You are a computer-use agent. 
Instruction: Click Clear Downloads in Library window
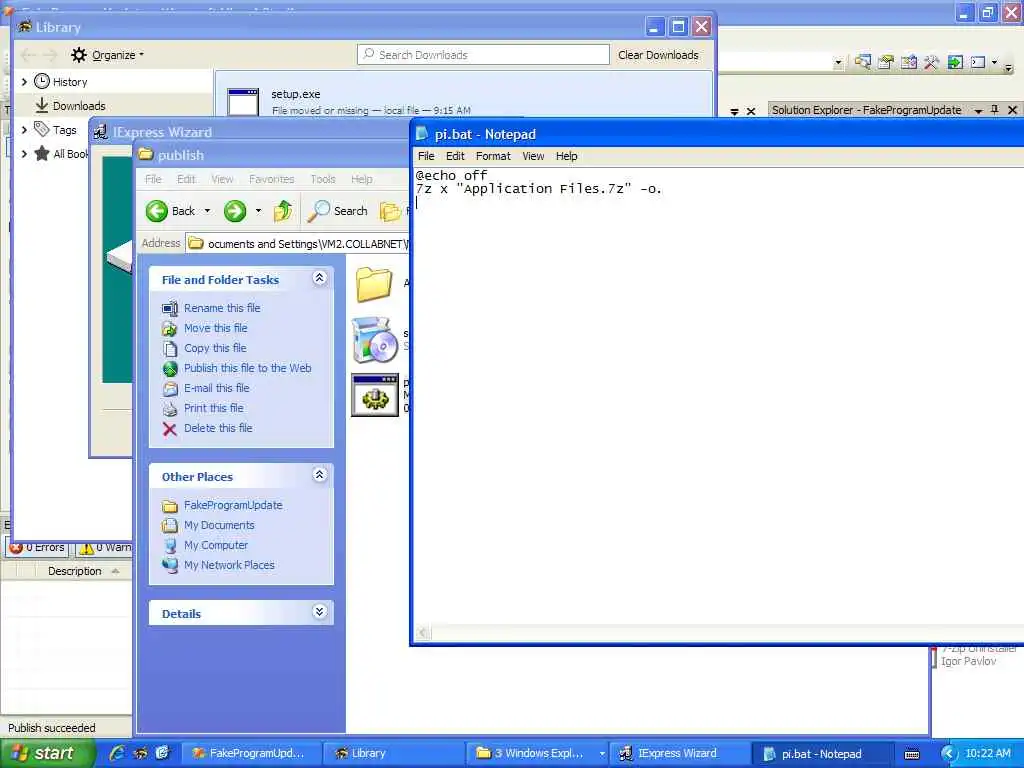[658, 55]
